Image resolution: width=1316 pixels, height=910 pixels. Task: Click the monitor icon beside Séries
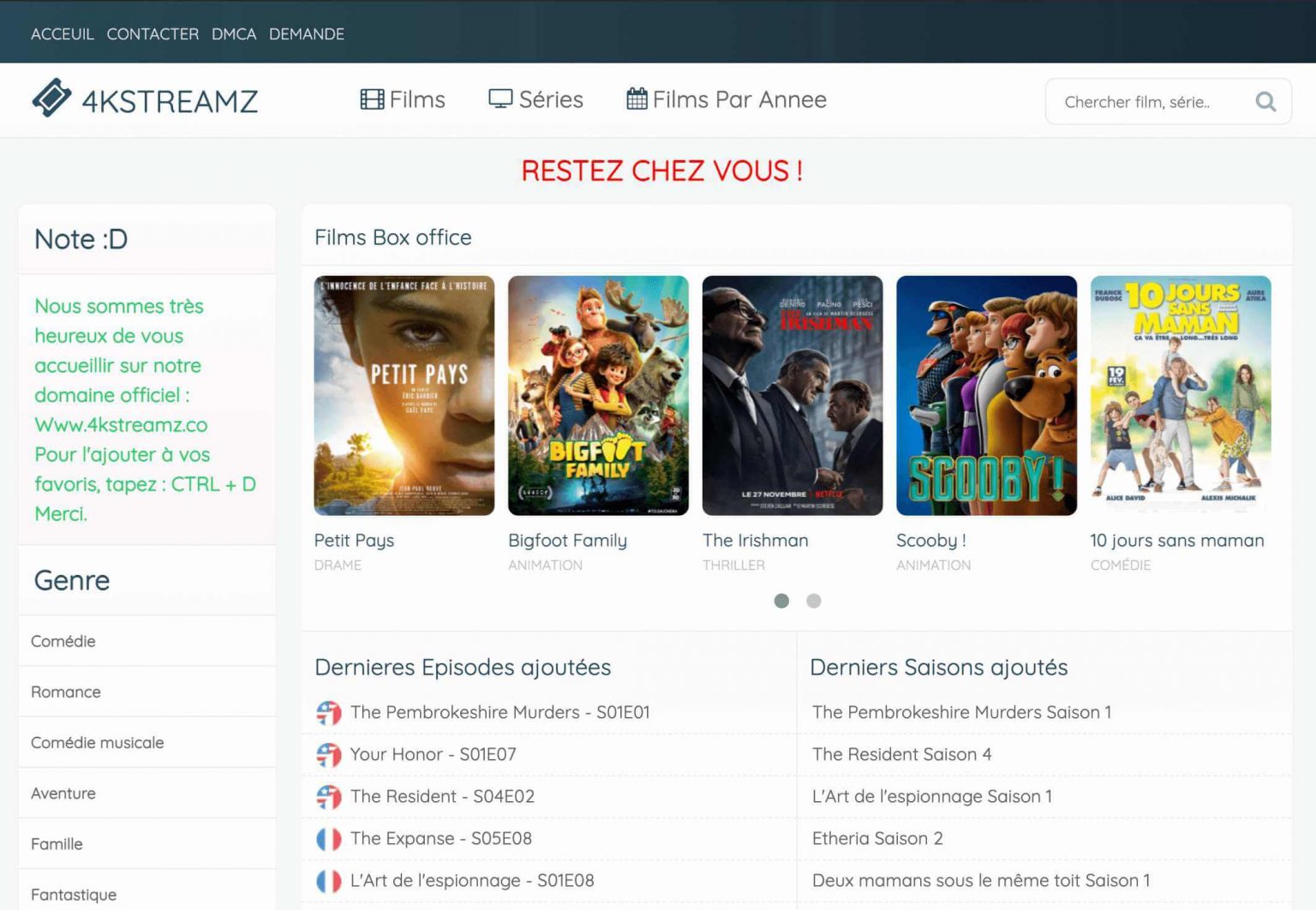[x=500, y=99]
